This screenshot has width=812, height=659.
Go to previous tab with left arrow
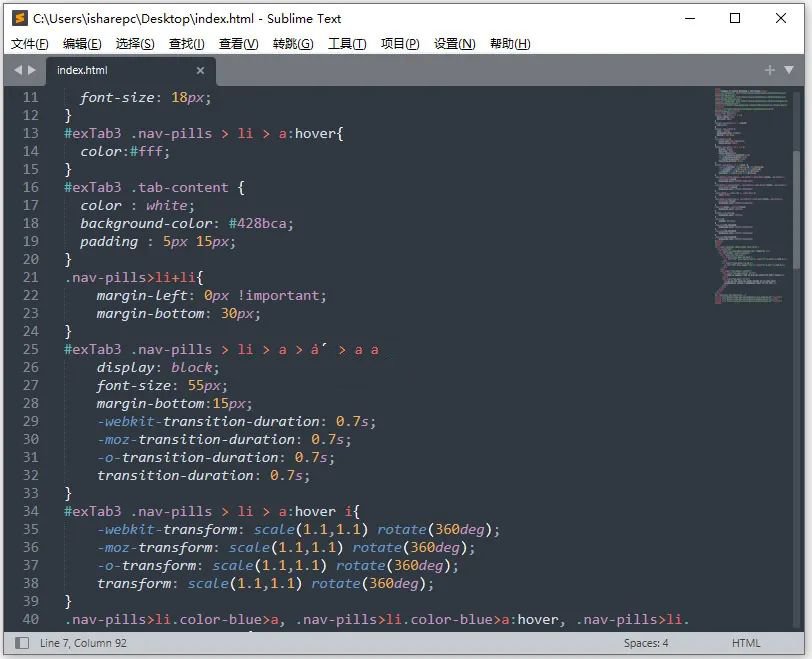[x=18, y=70]
